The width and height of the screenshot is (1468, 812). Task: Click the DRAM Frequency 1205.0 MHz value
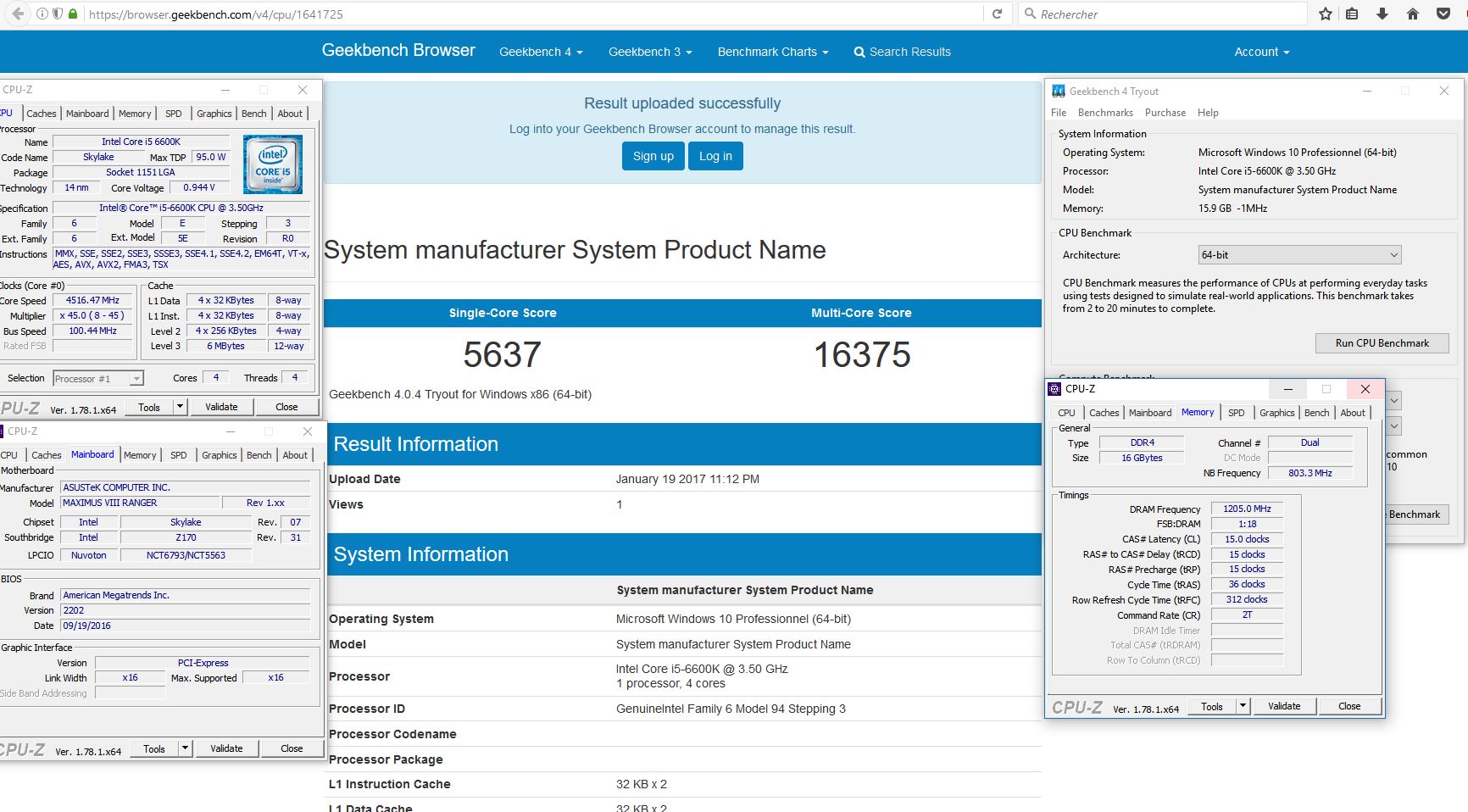[1247, 509]
